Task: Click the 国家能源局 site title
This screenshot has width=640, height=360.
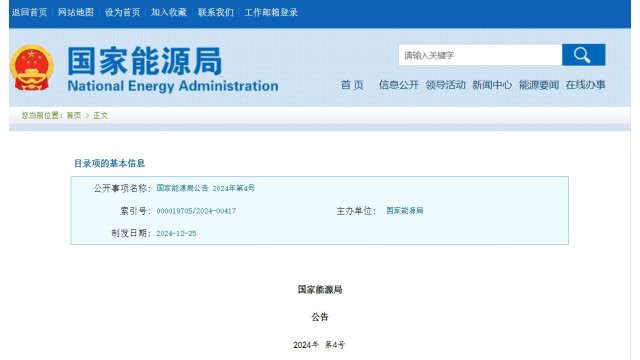Action: click(x=145, y=61)
